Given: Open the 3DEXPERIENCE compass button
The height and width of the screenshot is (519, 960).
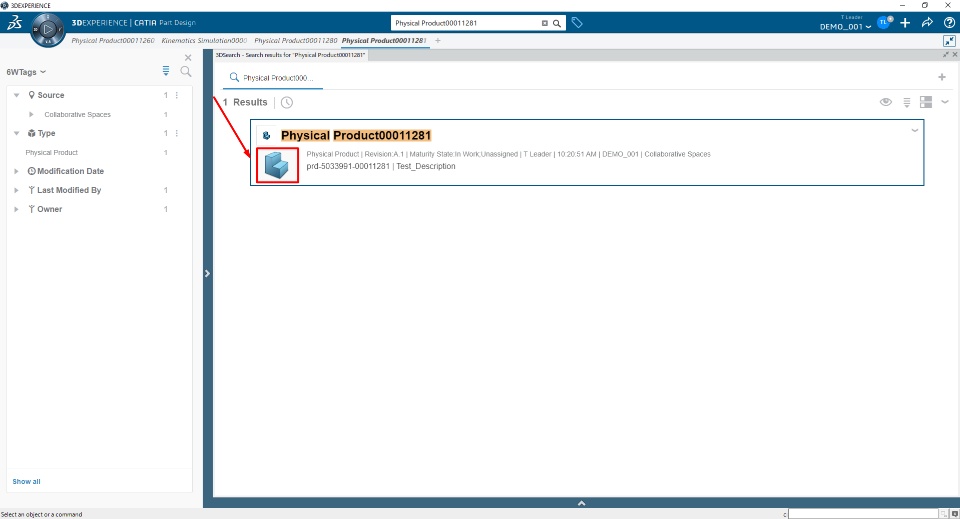Looking at the screenshot, I should click(48, 29).
